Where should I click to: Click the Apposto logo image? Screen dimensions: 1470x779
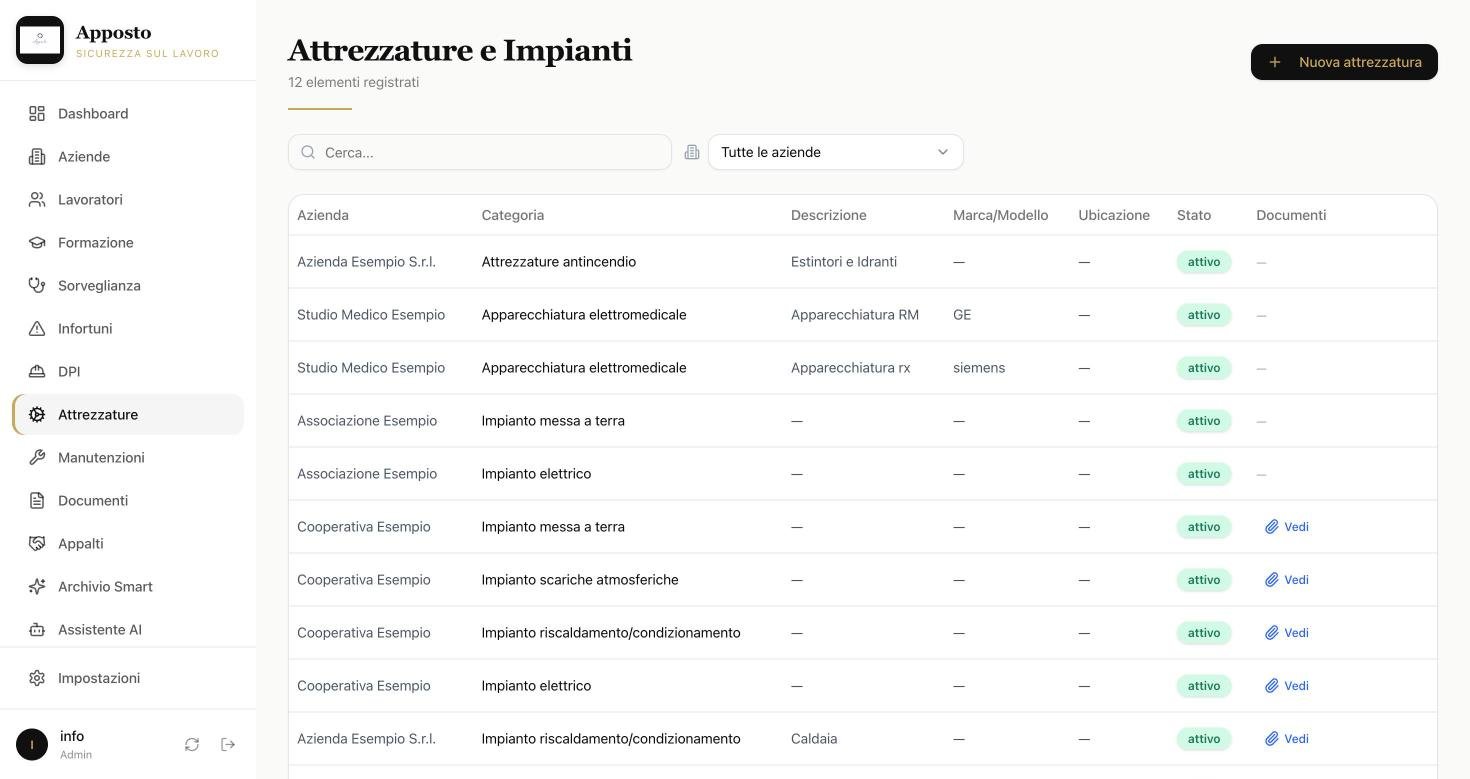tap(40, 40)
